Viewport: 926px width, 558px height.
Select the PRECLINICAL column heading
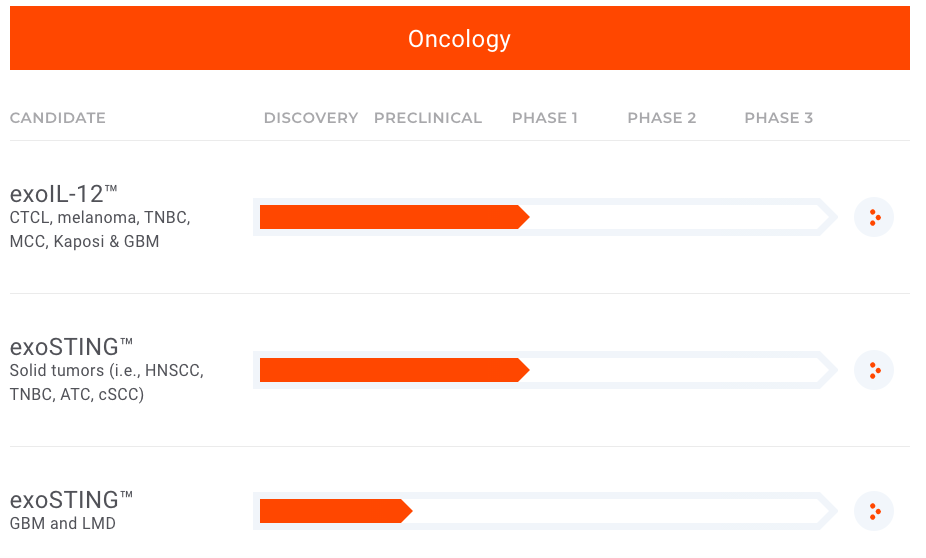(428, 118)
